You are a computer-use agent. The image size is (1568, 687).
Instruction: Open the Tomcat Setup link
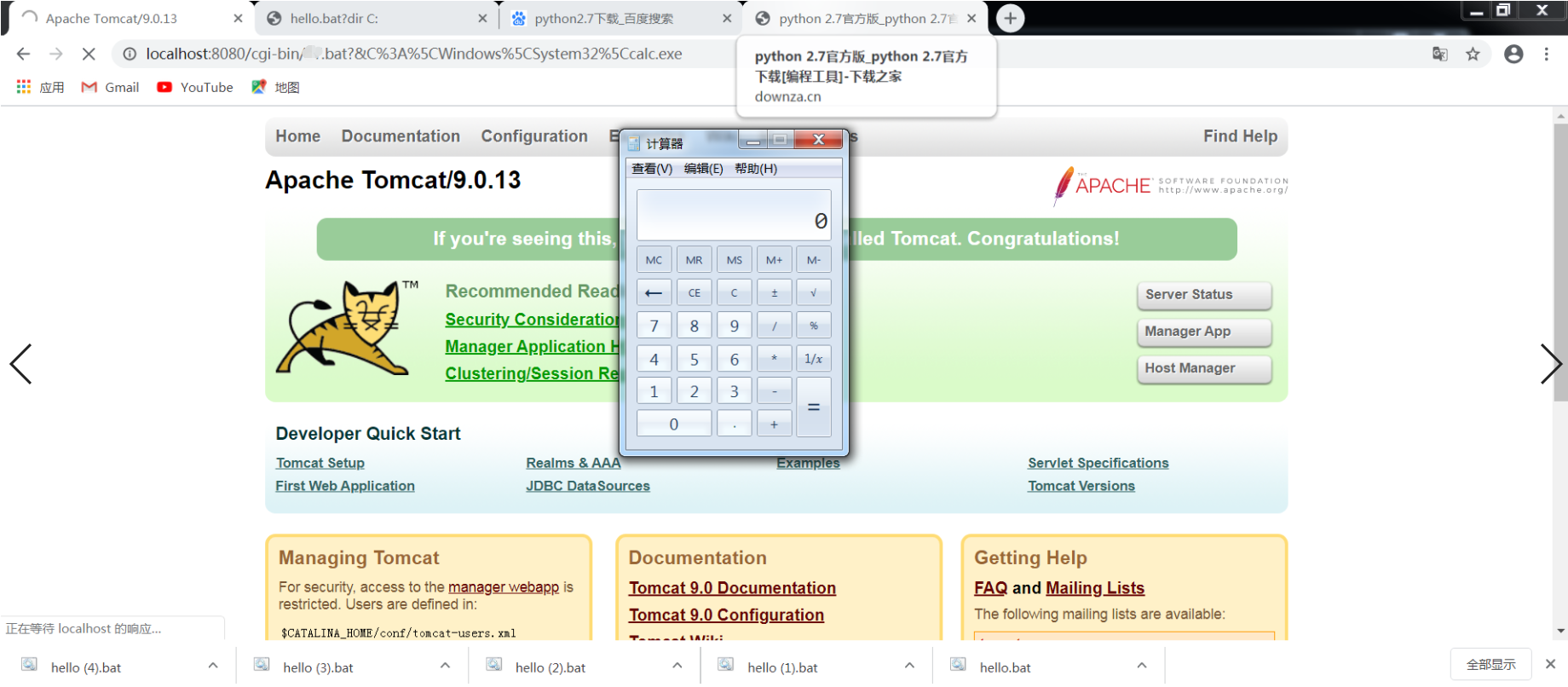coord(320,463)
